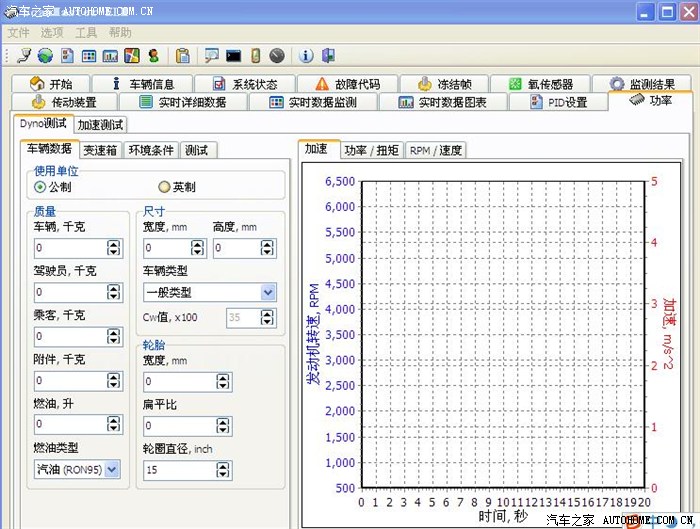
Task: Expand the 燃油类型 fuel type dropdown
Action: [111, 468]
